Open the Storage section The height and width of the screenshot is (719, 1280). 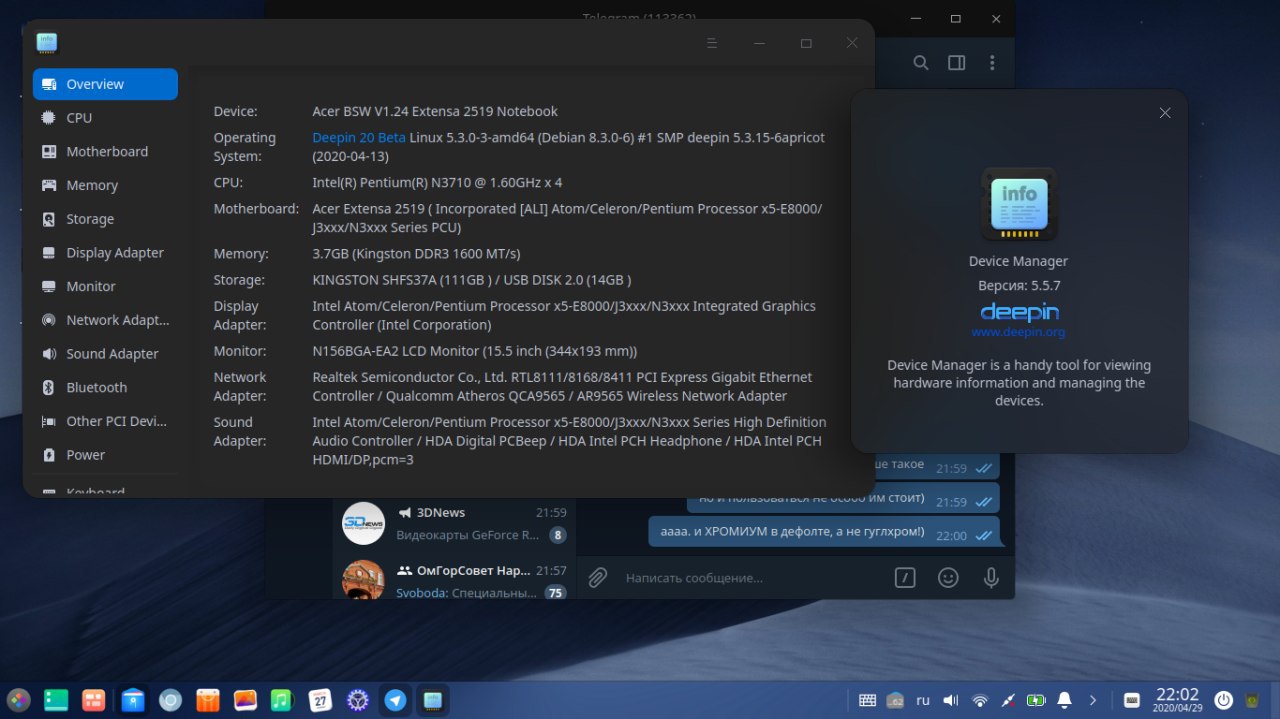[x=105, y=219]
